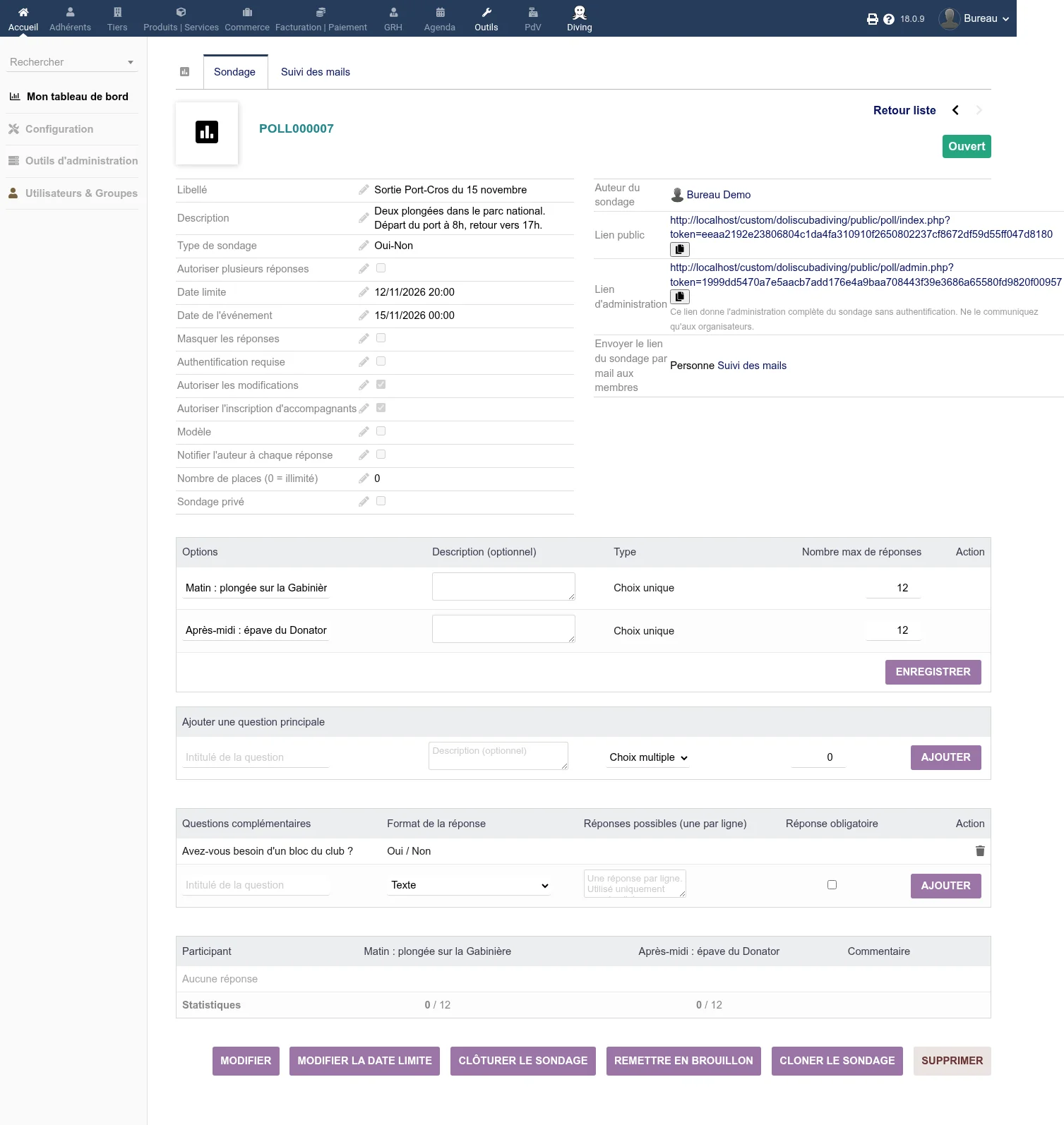Copy the administration link
The image size is (1064, 1125).
click(x=679, y=297)
